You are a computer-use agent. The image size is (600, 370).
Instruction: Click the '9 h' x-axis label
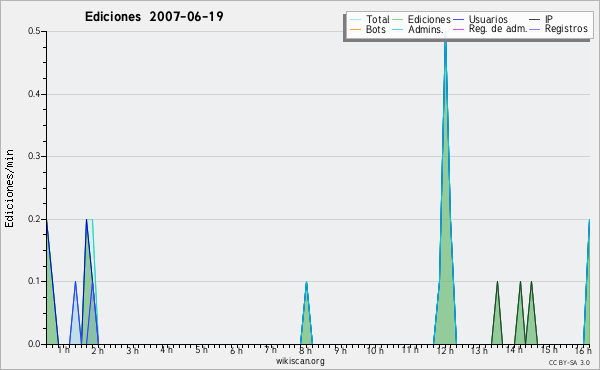pos(340,350)
